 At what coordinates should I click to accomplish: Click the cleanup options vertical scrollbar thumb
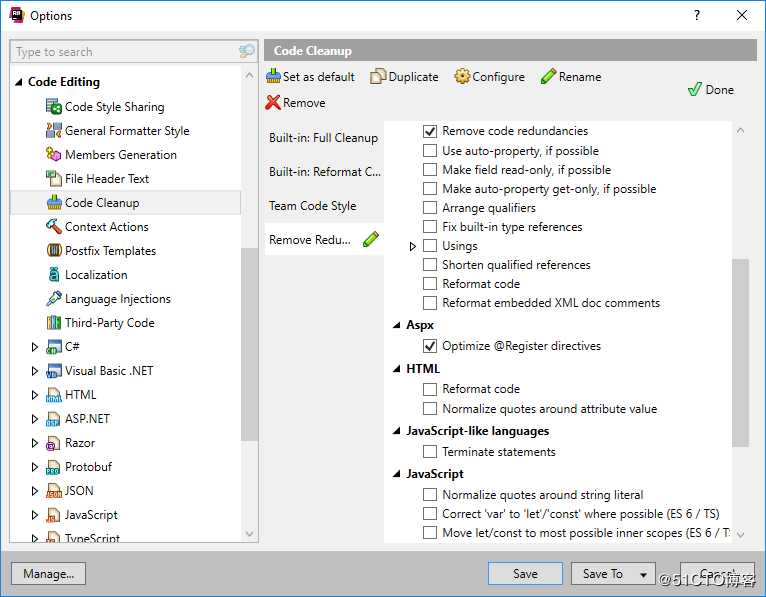[740, 353]
